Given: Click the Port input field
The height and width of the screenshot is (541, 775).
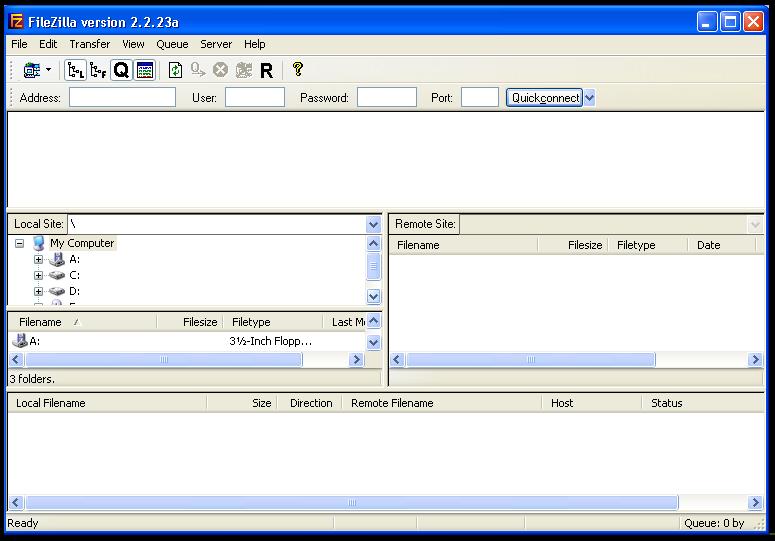Looking at the screenshot, I should point(479,97).
